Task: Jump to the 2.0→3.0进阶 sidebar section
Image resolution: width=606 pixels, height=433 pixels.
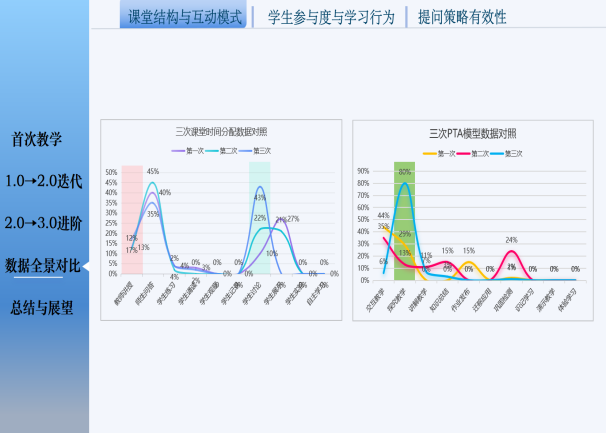Action: [x=43, y=223]
